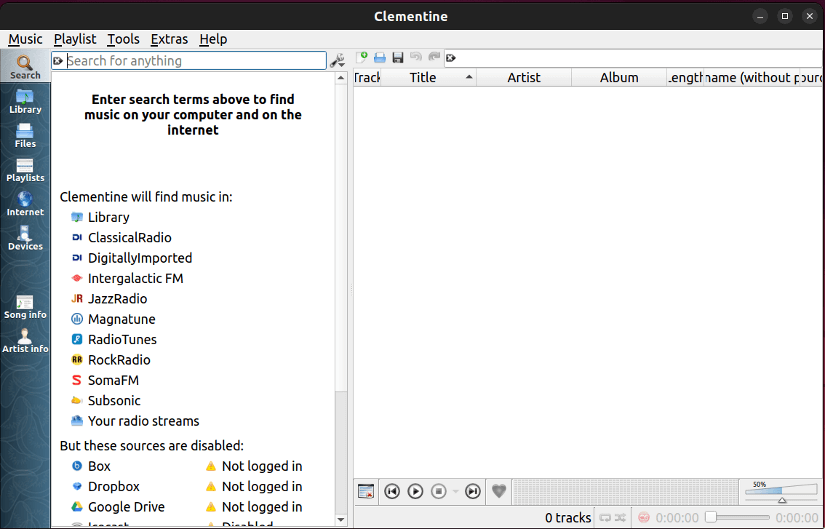Clear the global search field icon
Image resolution: width=825 pixels, height=529 pixels.
tap(58, 61)
